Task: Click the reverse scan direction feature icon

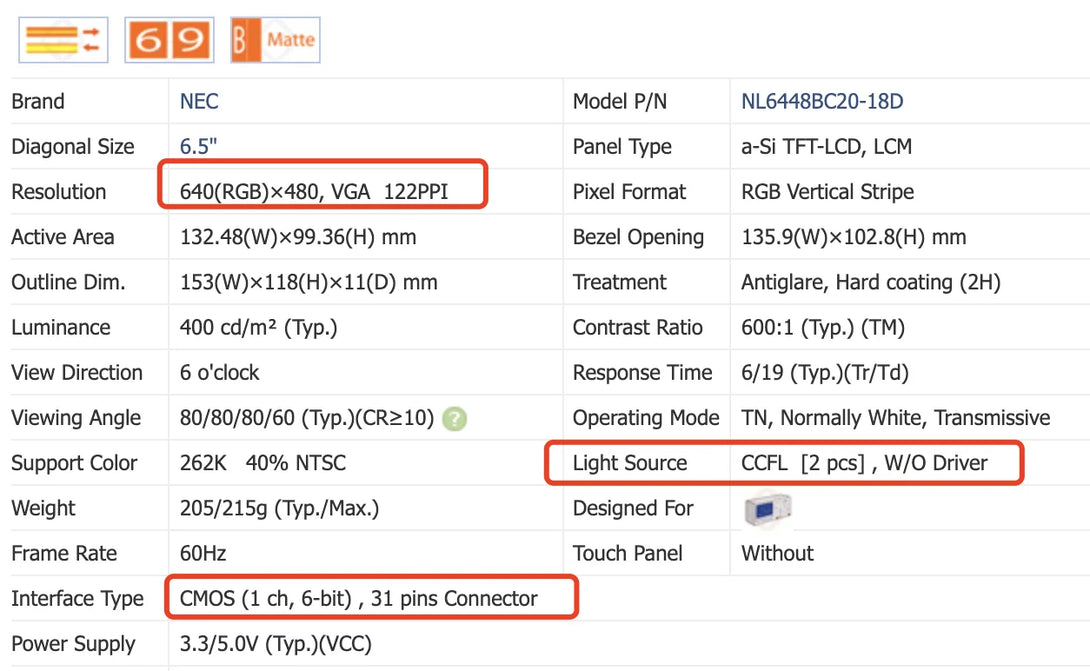Action: pyautogui.click(x=63, y=40)
